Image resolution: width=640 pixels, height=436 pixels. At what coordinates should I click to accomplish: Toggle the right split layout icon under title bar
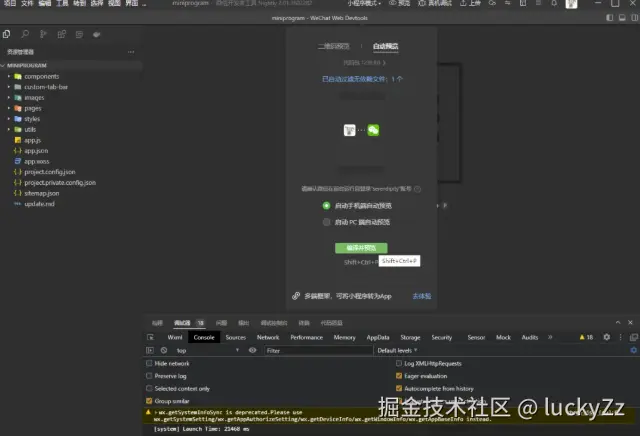pos(635,18)
